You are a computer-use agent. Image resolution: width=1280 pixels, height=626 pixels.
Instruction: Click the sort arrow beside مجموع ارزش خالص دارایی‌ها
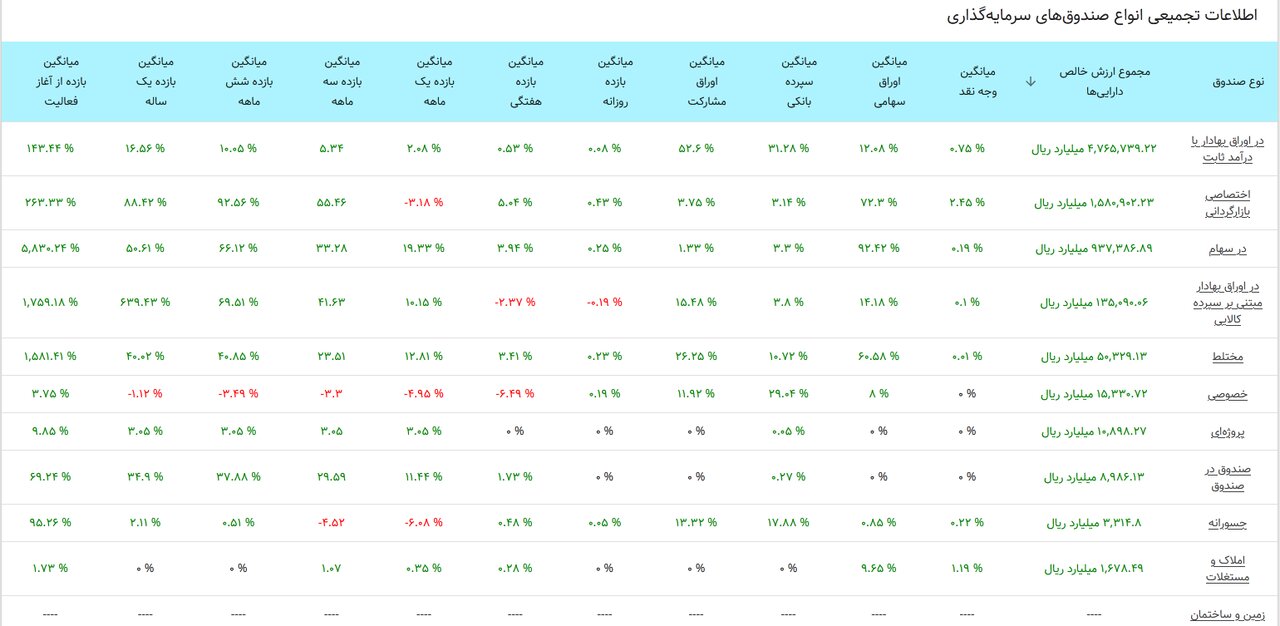click(1030, 81)
